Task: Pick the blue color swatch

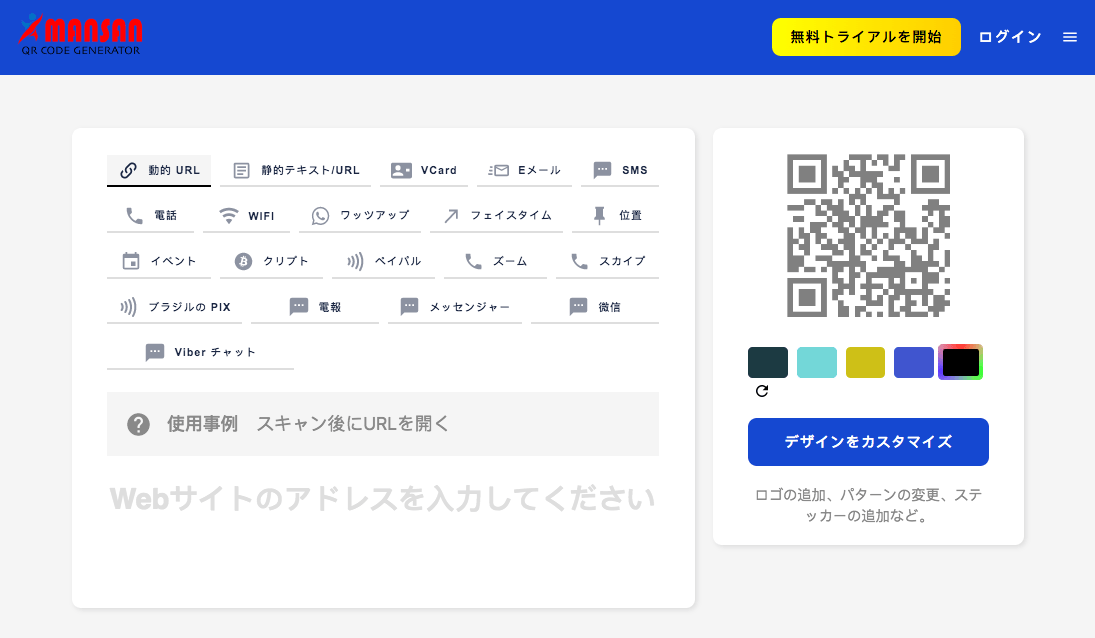Action: (x=913, y=362)
